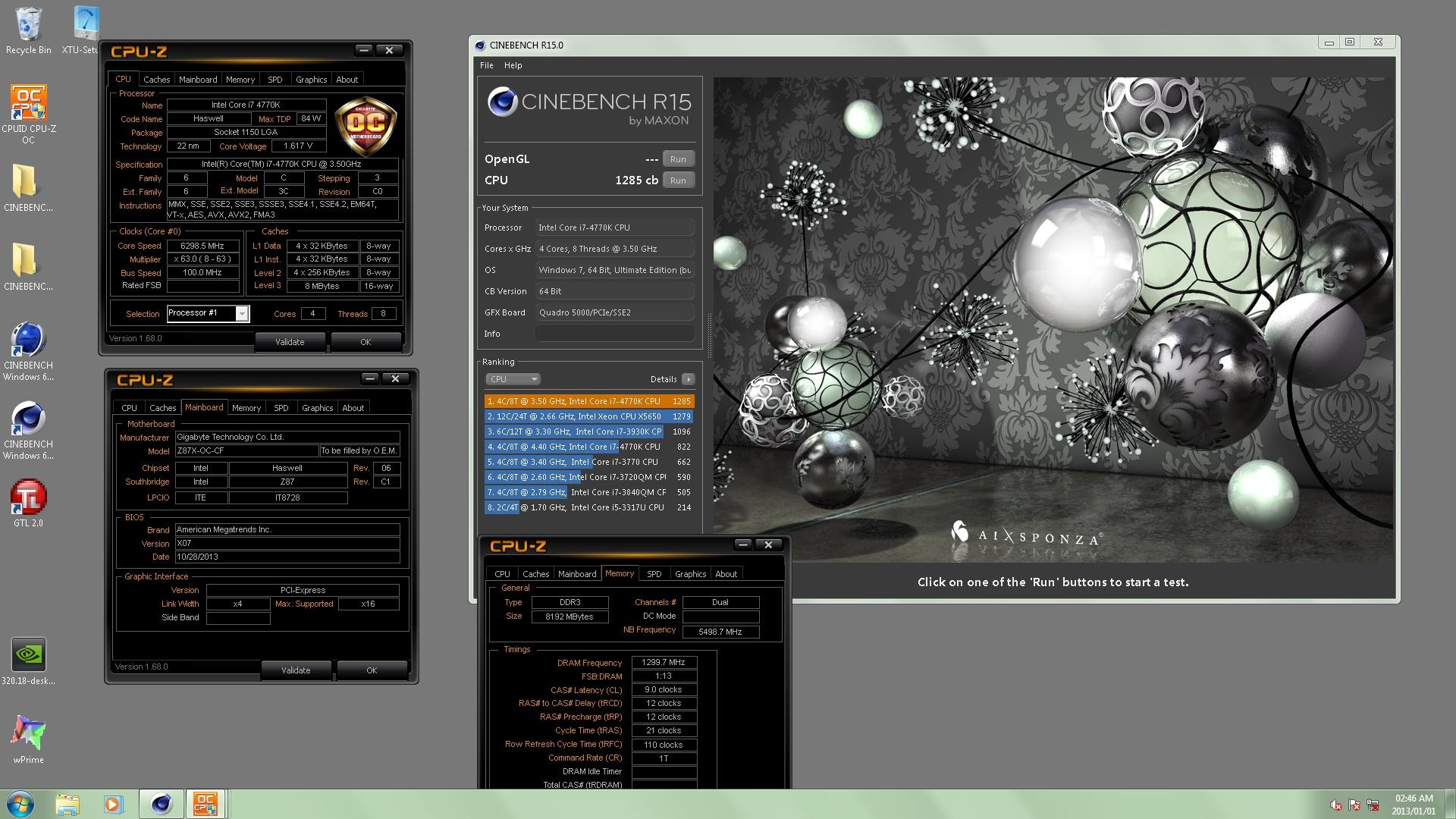Image resolution: width=1456 pixels, height=819 pixels.
Task: Click the volume icon in system tray
Action: click(x=1336, y=805)
